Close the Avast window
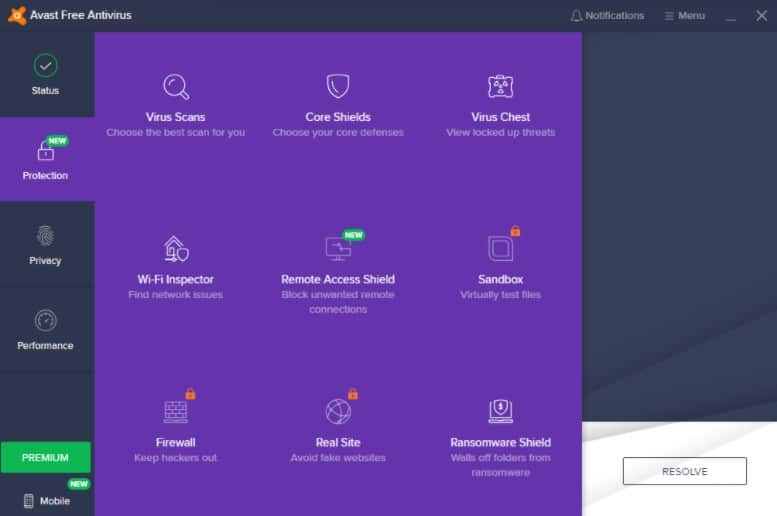Screen dimensions: 777x516 tap(762, 16)
